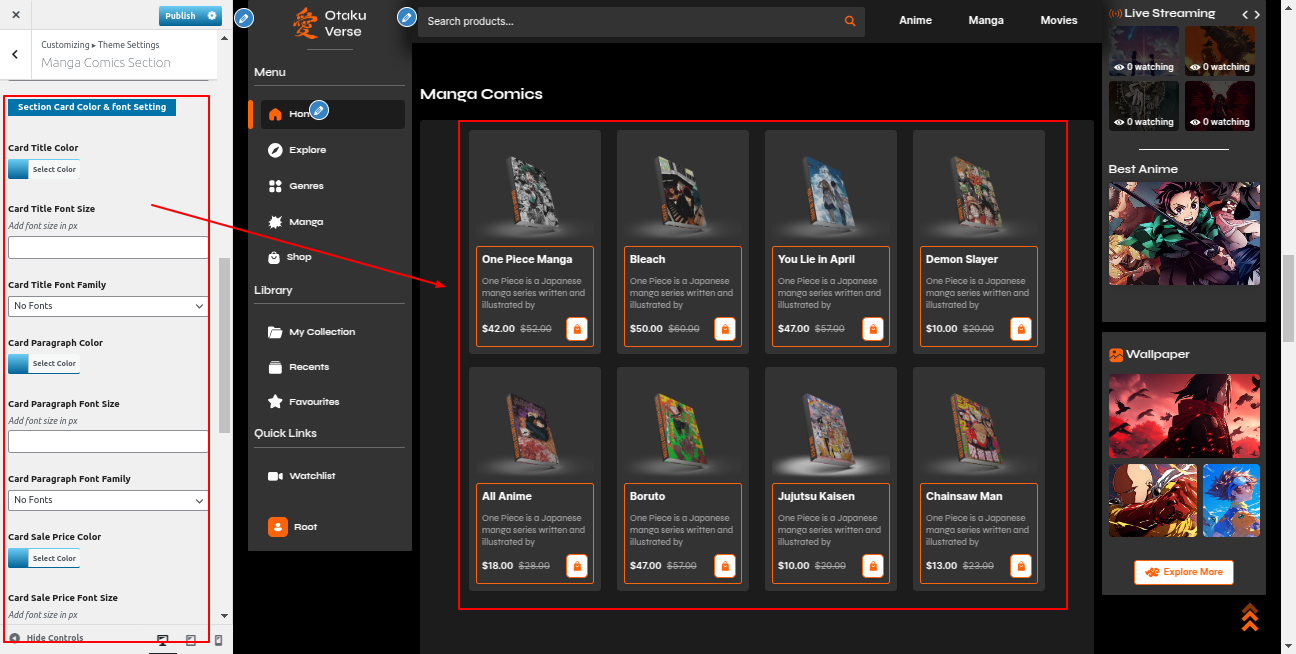Open the Movies nav menu item
The height and width of the screenshot is (654, 1296).
(x=1058, y=20)
